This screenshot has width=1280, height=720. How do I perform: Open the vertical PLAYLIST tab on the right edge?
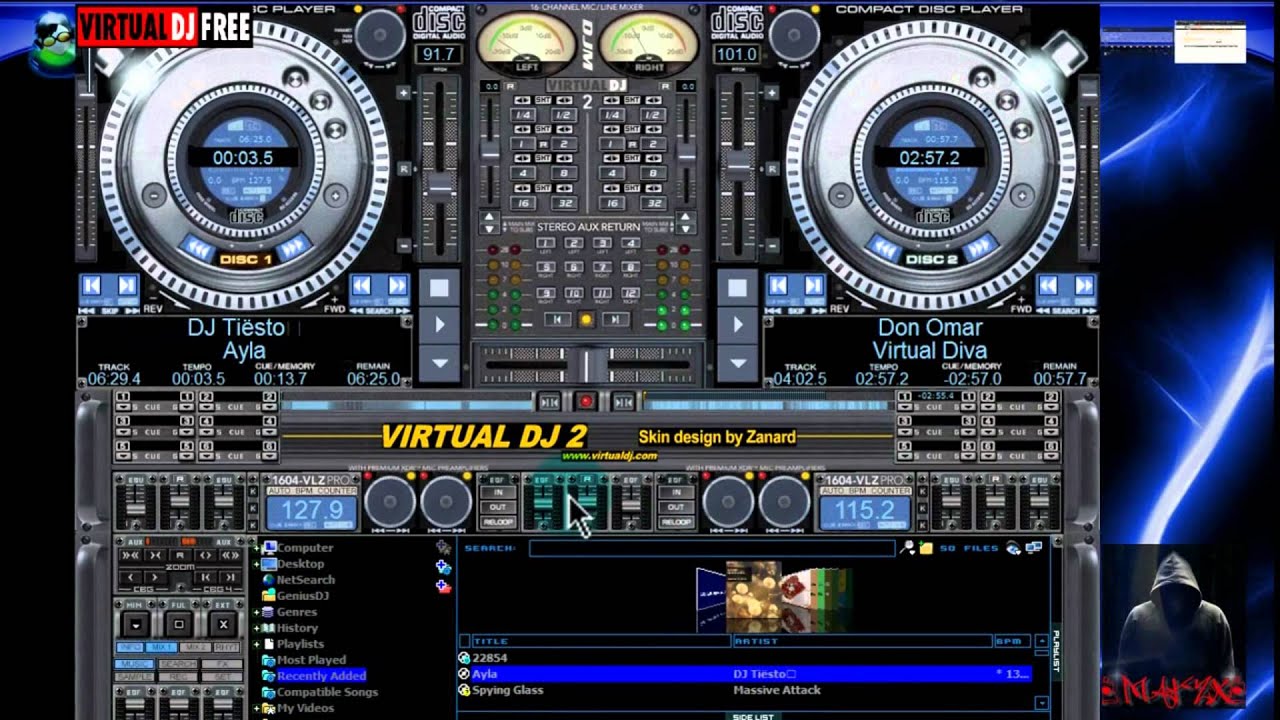(1055, 650)
